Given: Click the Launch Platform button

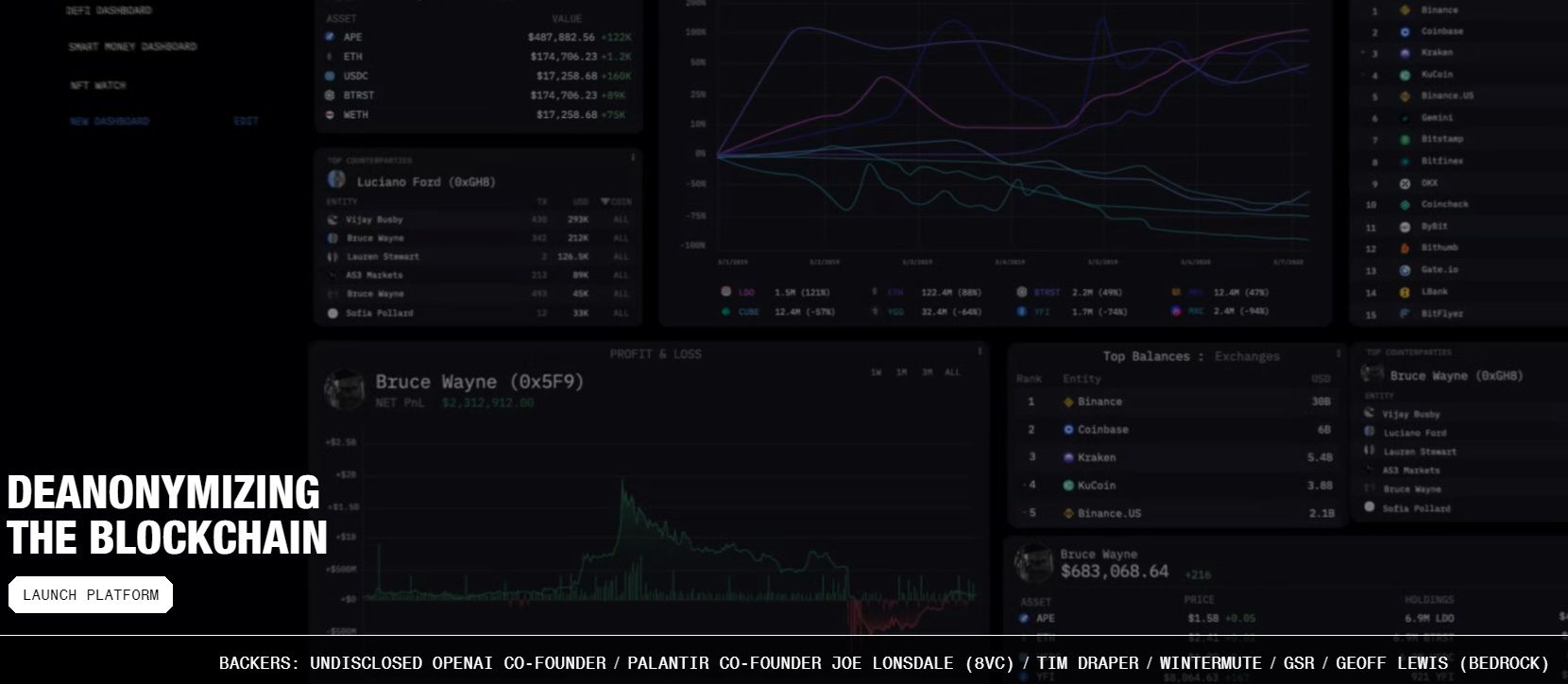Looking at the screenshot, I should (91, 595).
